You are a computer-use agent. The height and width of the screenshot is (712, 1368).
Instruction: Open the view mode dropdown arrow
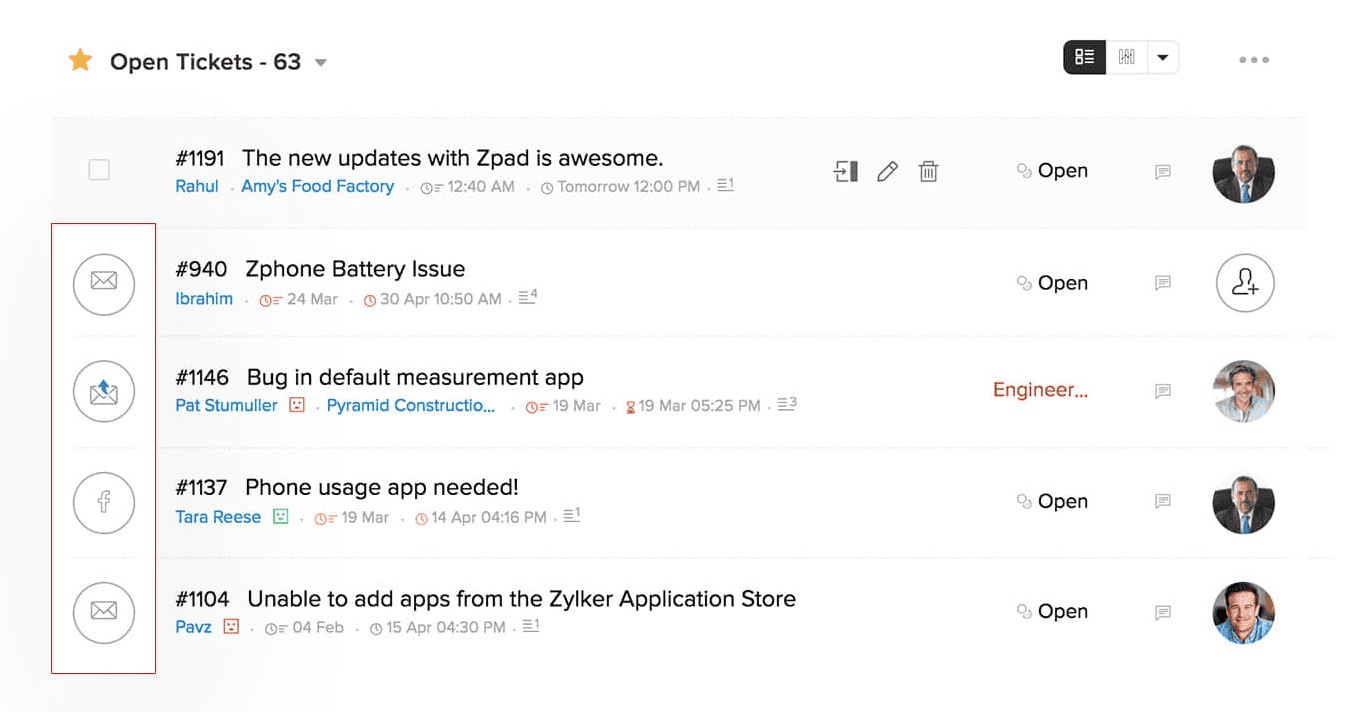pos(1163,58)
